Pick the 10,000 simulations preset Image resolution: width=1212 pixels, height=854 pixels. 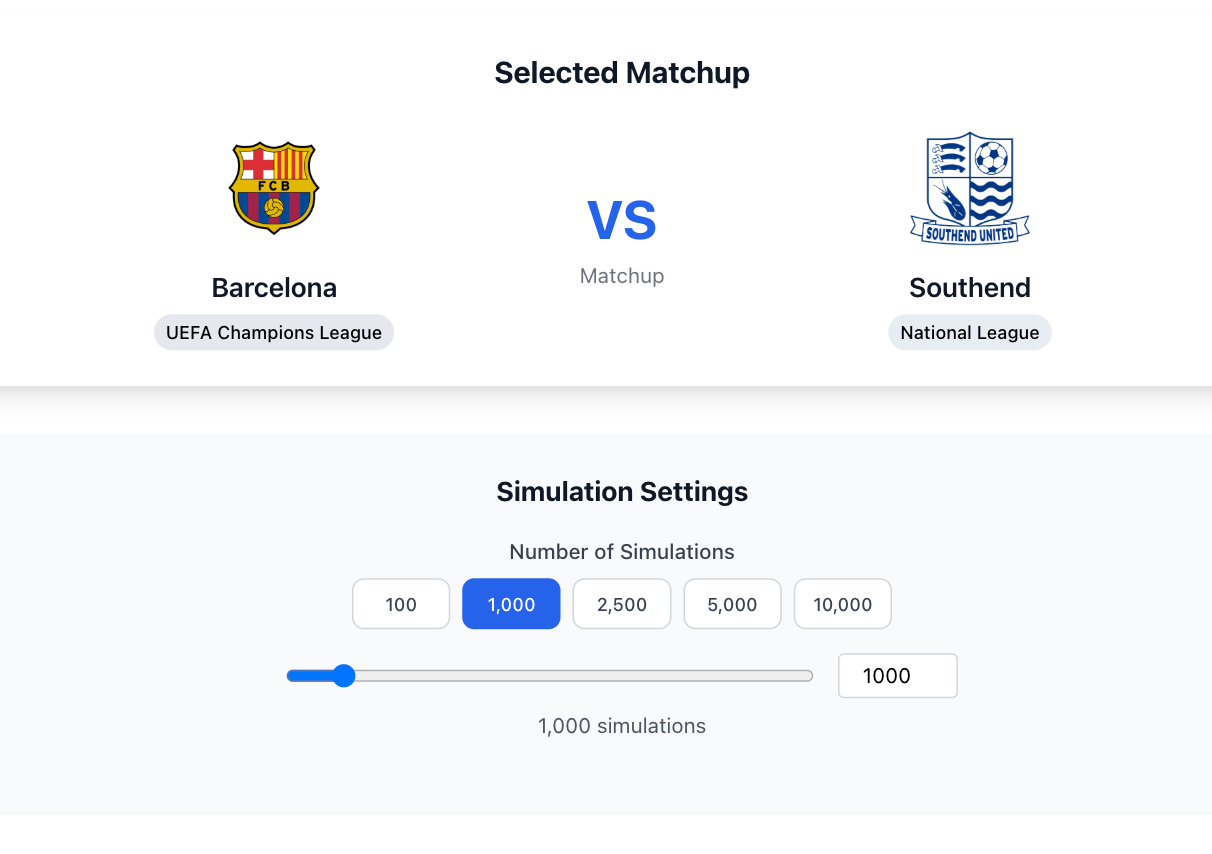pos(843,604)
